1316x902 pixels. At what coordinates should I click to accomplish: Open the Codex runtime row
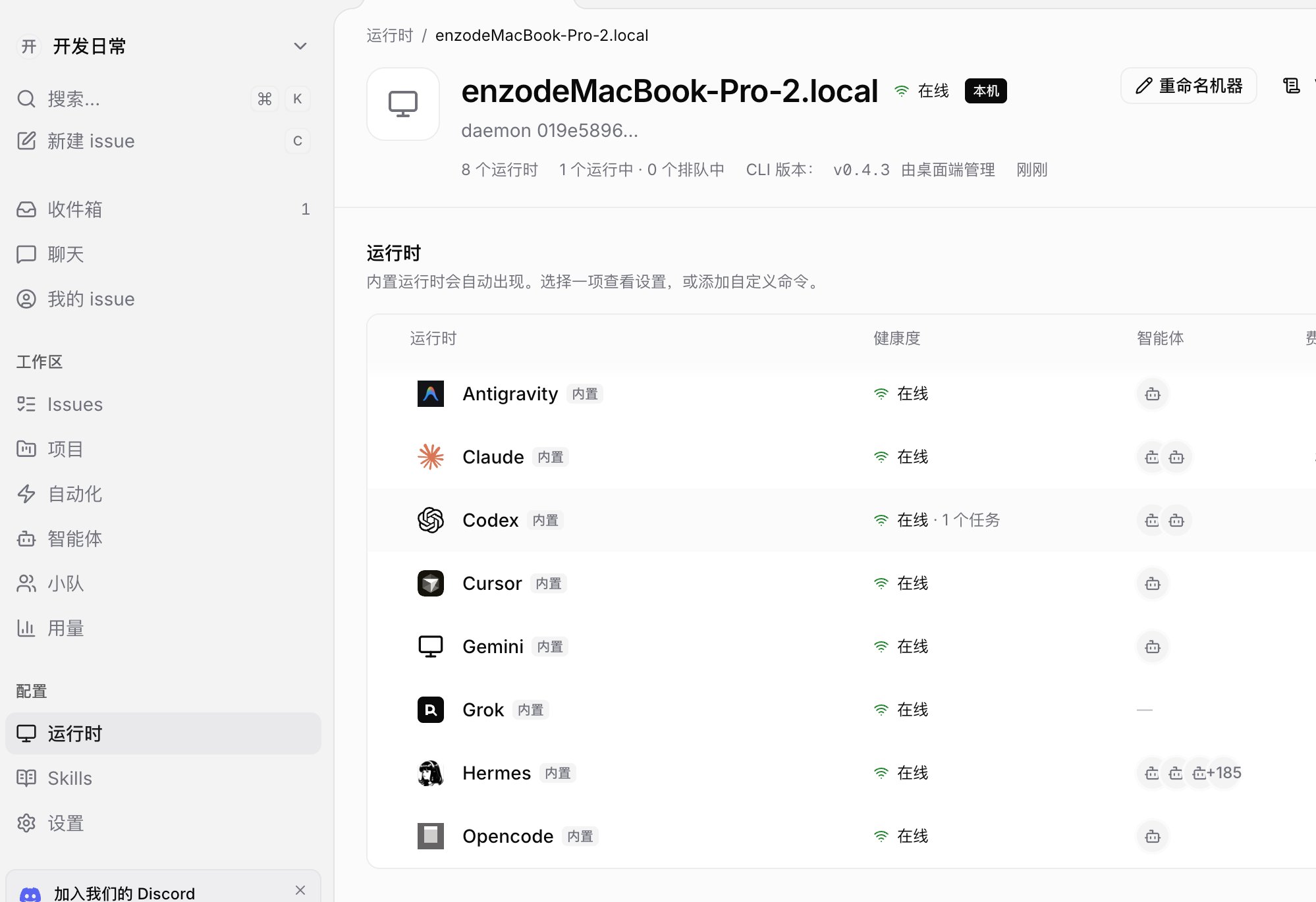coord(842,520)
